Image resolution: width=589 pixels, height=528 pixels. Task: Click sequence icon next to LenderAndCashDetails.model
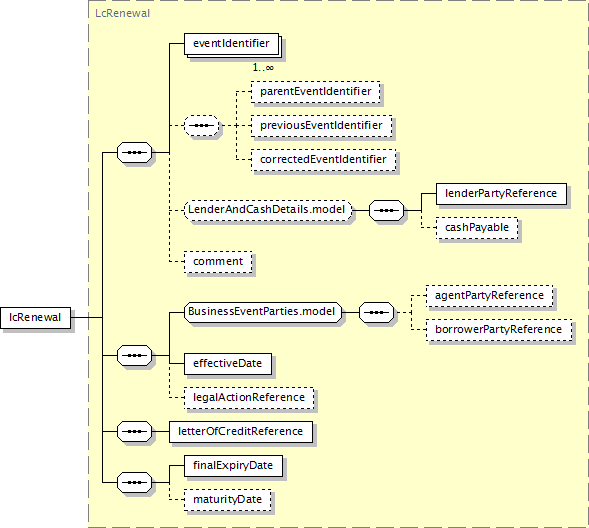[387, 210]
